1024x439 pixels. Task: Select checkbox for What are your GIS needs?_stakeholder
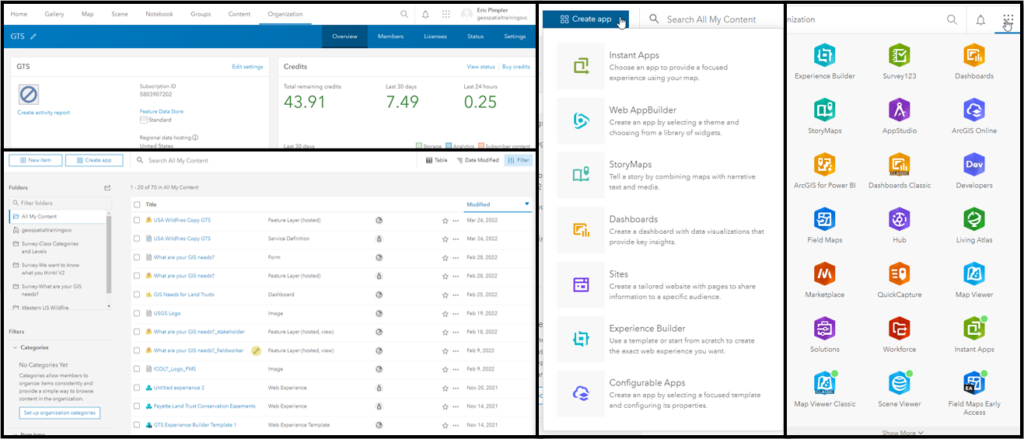click(x=136, y=332)
